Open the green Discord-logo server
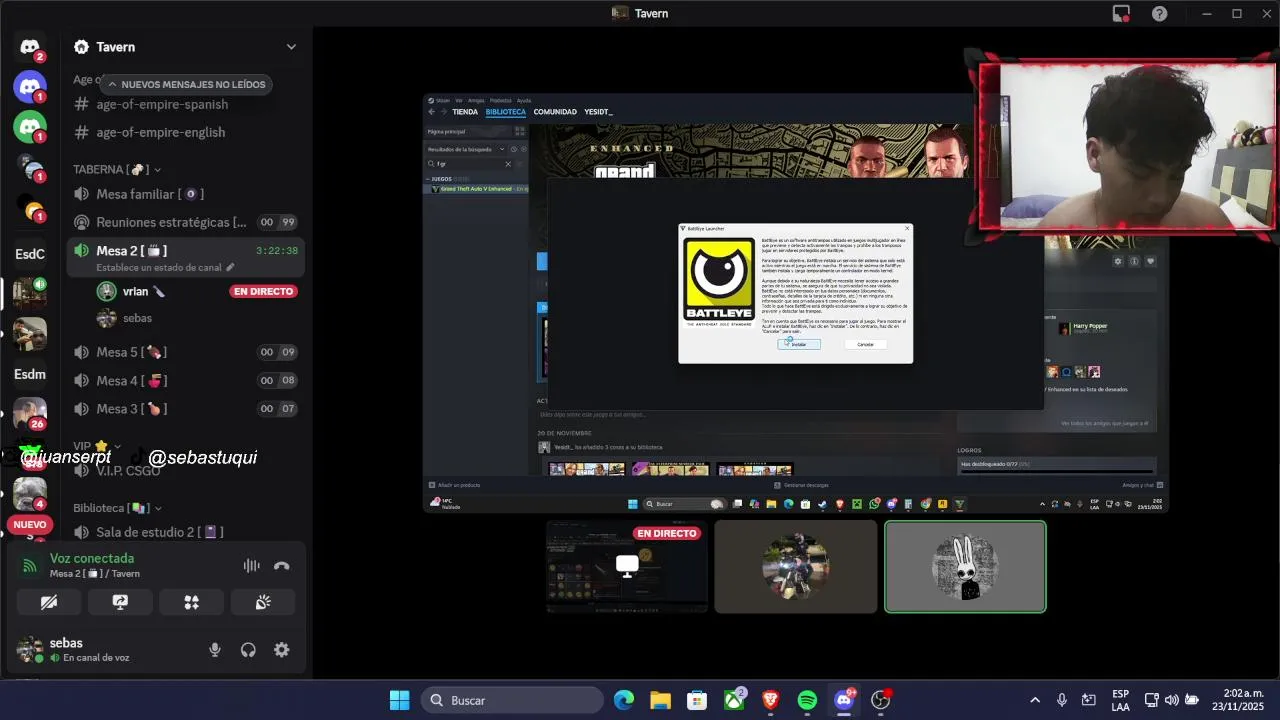The image size is (1280, 720). click(x=30, y=127)
